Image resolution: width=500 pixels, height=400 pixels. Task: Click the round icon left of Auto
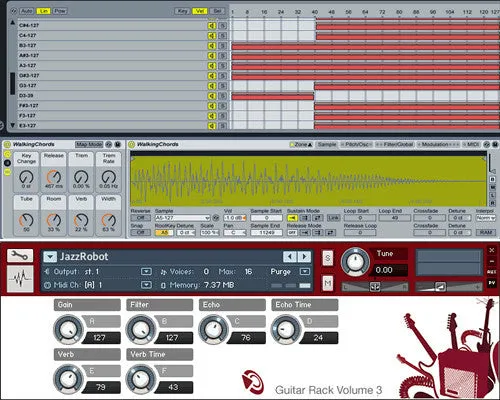pos(14,11)
